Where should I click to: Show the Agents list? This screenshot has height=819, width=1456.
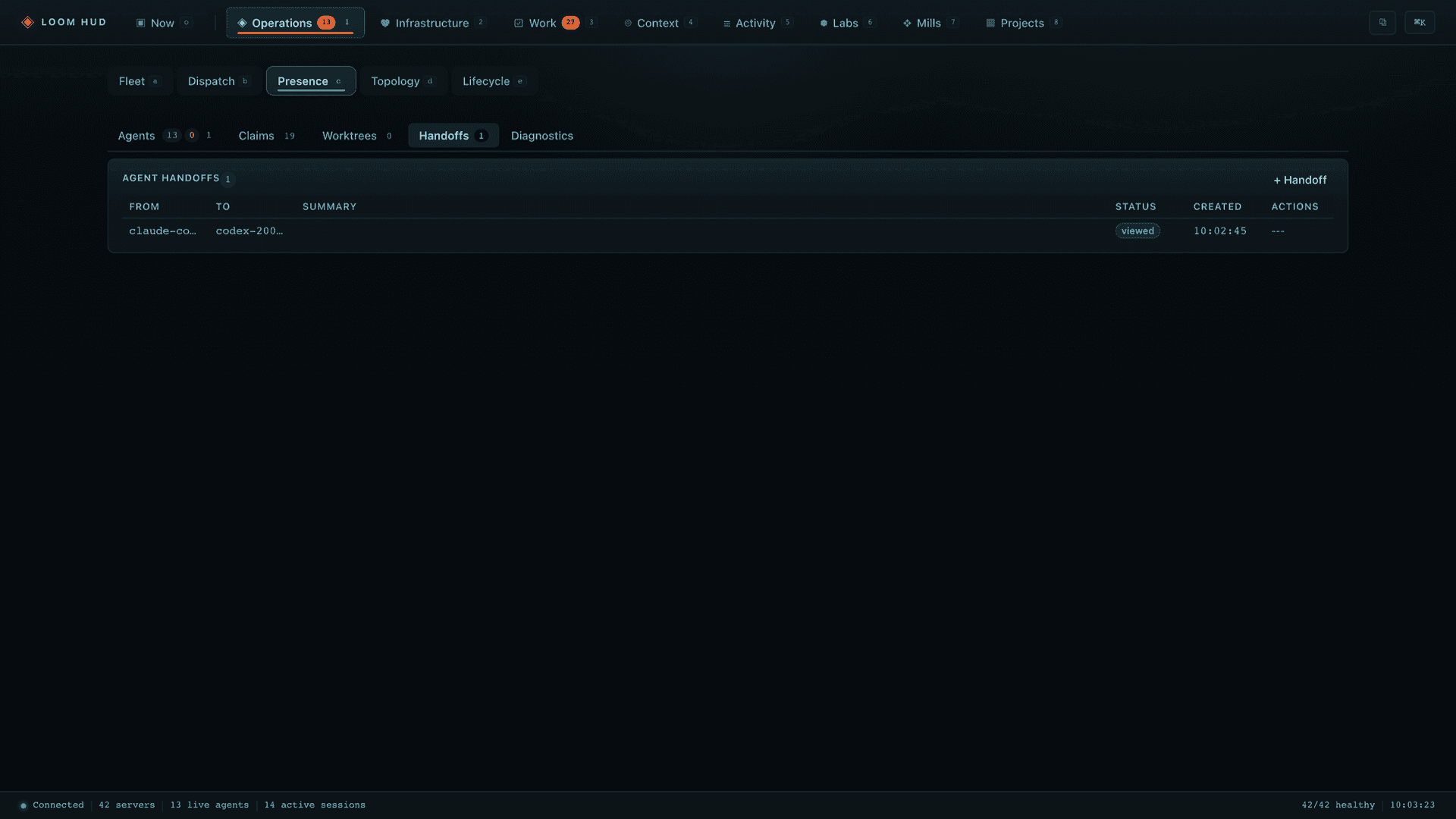[x=165, y=136]
